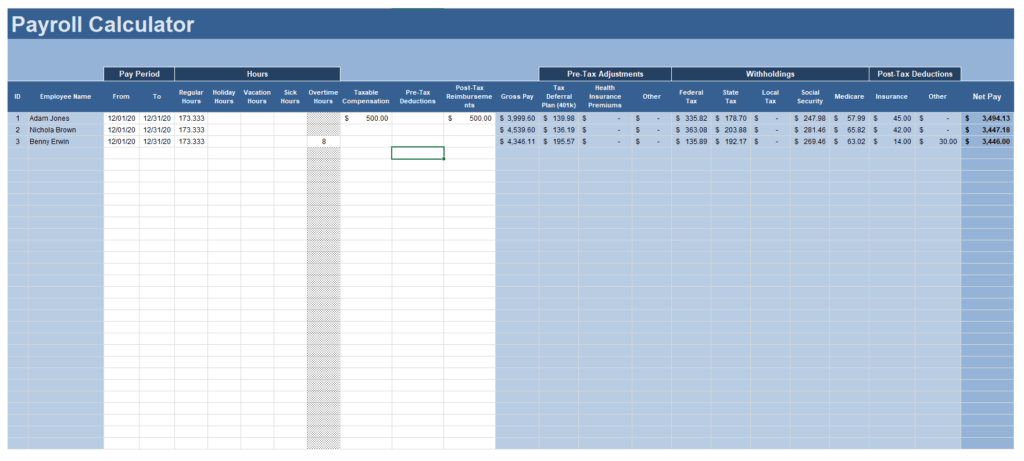Click the gross pay value 4,346.11
This screenshot has width=1024, height=461.
point(517,142)
